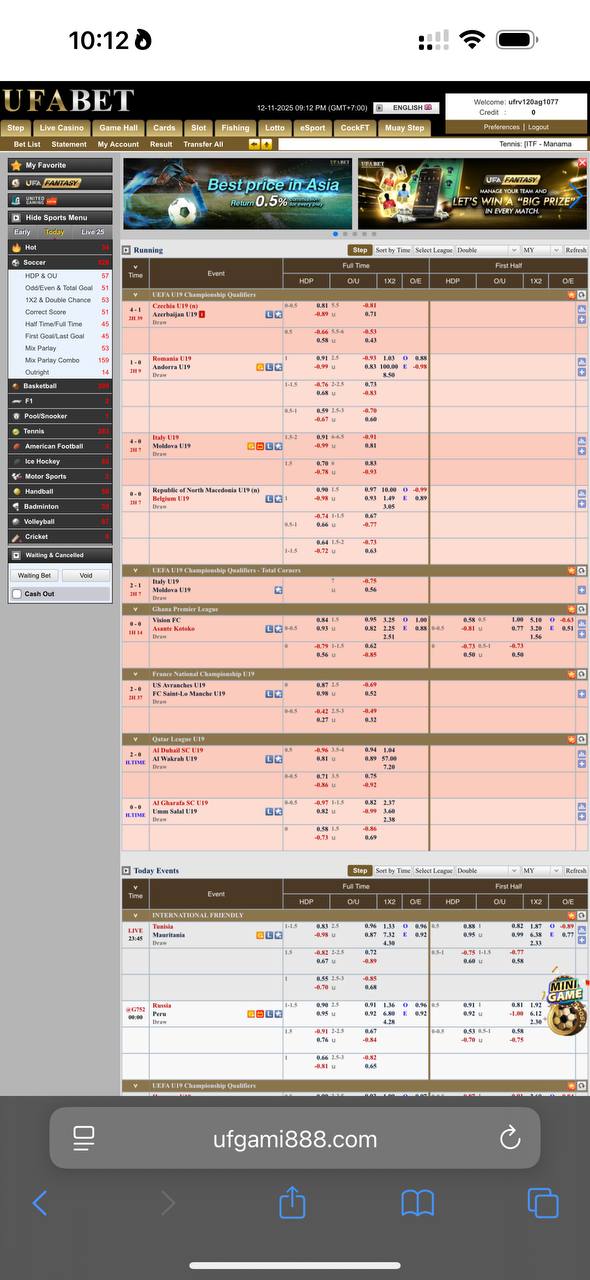Open Safari page menu icon in address bar
Viewport: 590px width, 1280px height.
84,1138
